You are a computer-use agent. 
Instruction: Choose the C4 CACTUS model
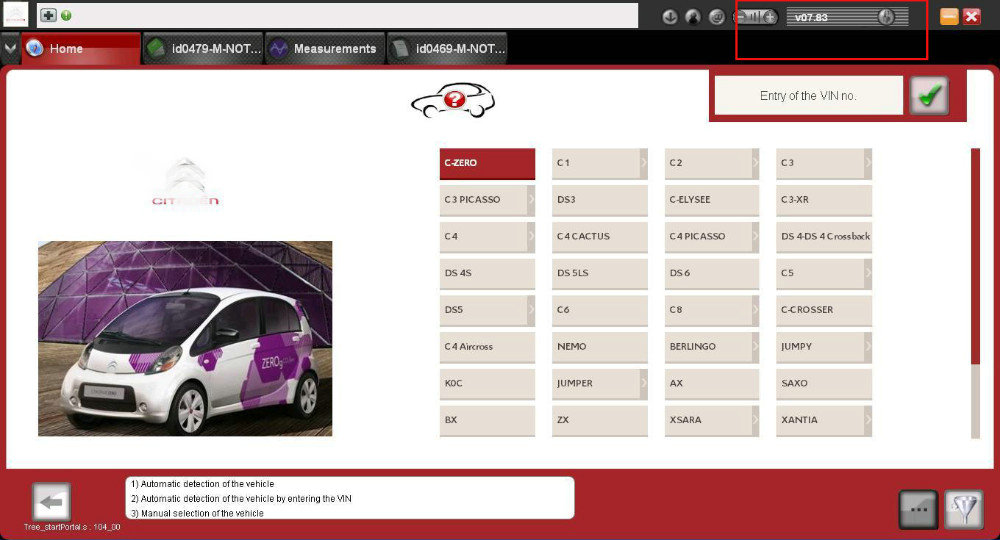(x=599, y=237)
